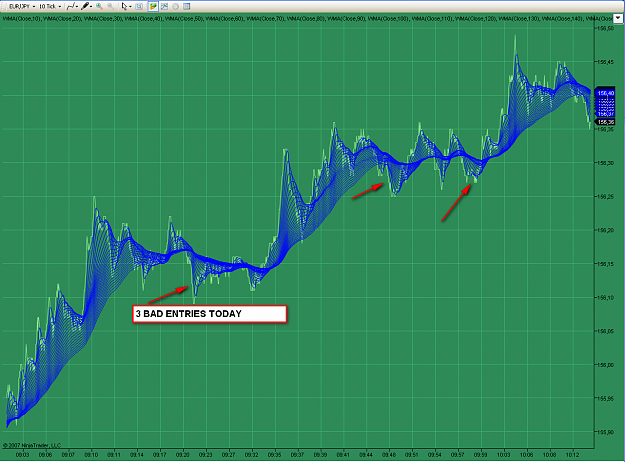Image resolution: width=625 pixels, height=462 pixels.
Task: Open the EUR/JPY instrument selector
Action: pyautogui.click(x=22, y=6)
